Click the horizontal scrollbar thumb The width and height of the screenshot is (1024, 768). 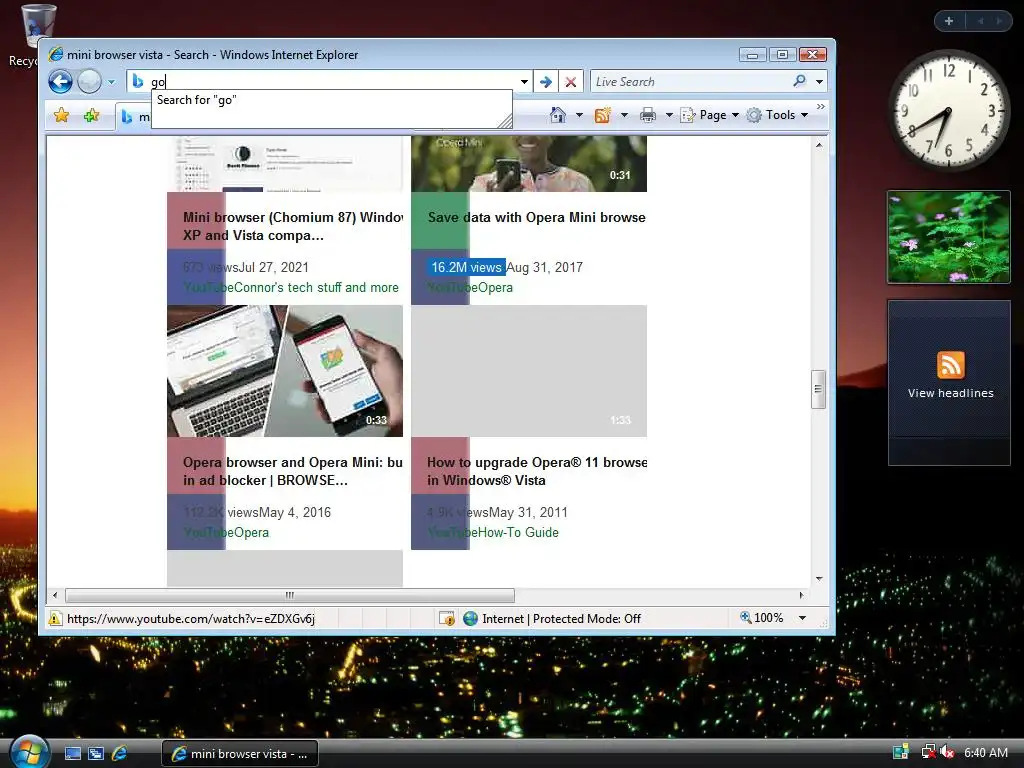(x=290, y=595)
